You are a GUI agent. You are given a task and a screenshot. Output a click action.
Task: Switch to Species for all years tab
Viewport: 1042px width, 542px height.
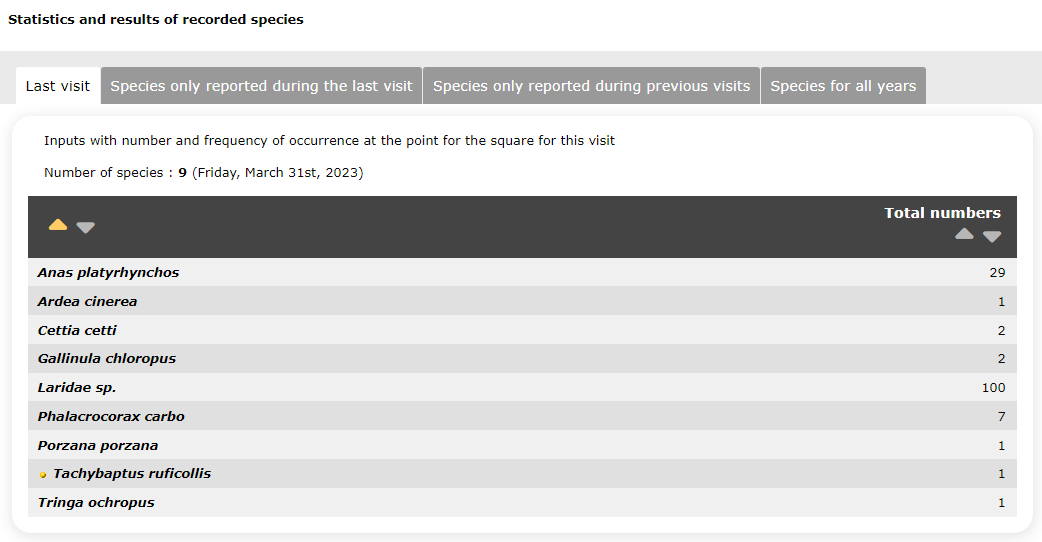pos(843,86)
